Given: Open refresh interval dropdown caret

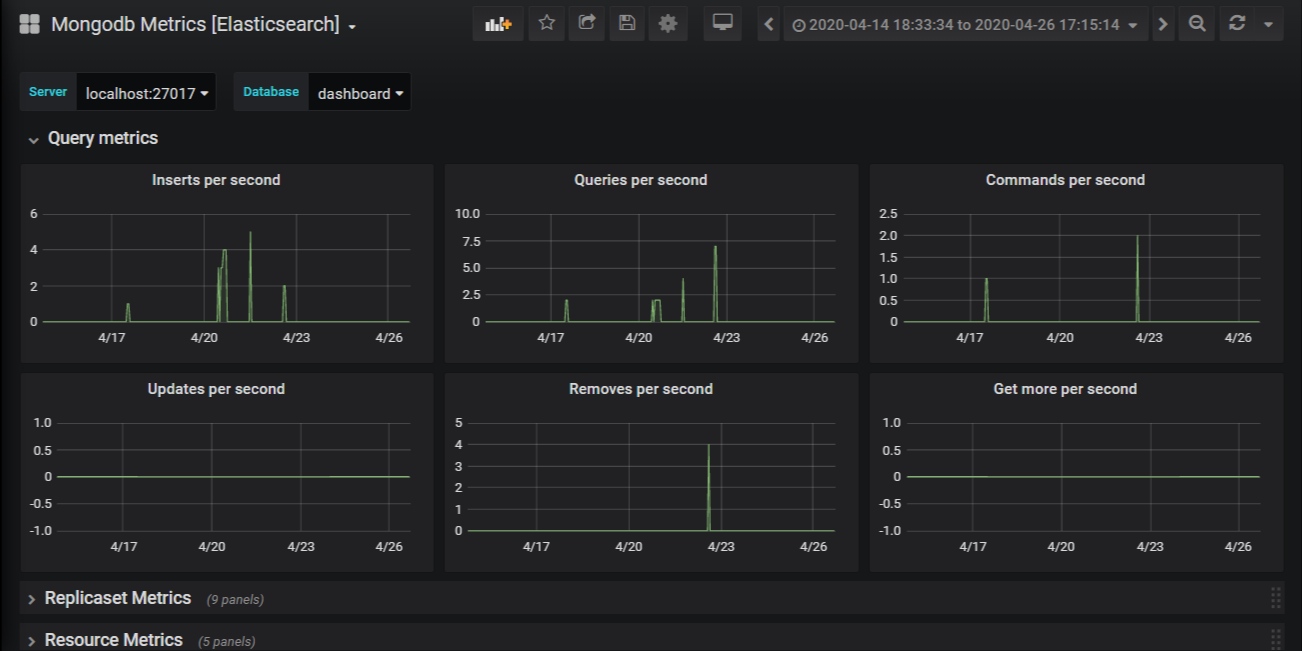Looking at the screenshot, I should tap(1269, 24).
